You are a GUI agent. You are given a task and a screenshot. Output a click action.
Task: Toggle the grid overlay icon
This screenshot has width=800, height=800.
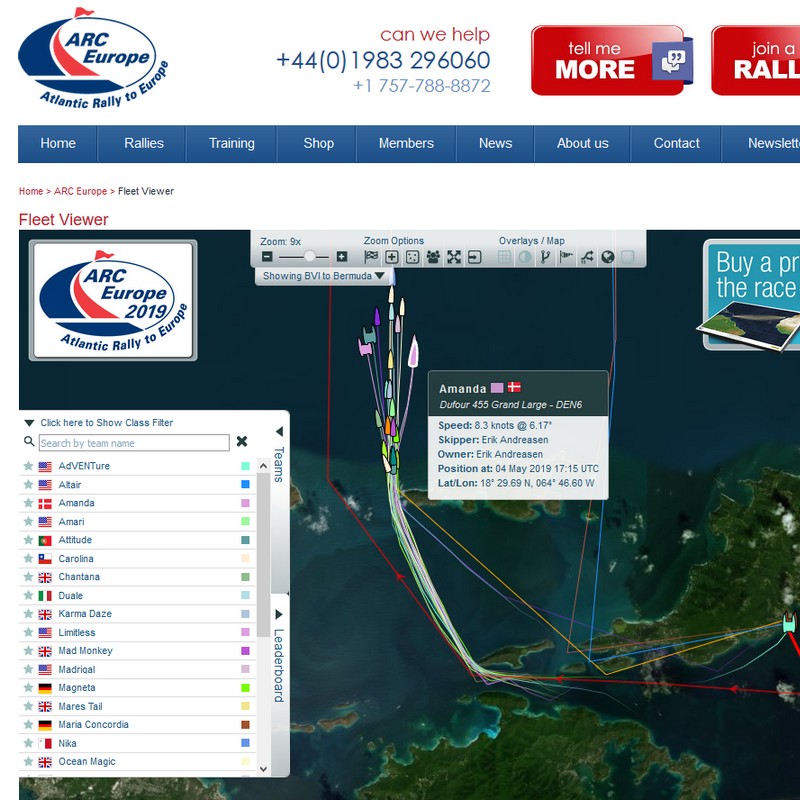pos(504,257)
